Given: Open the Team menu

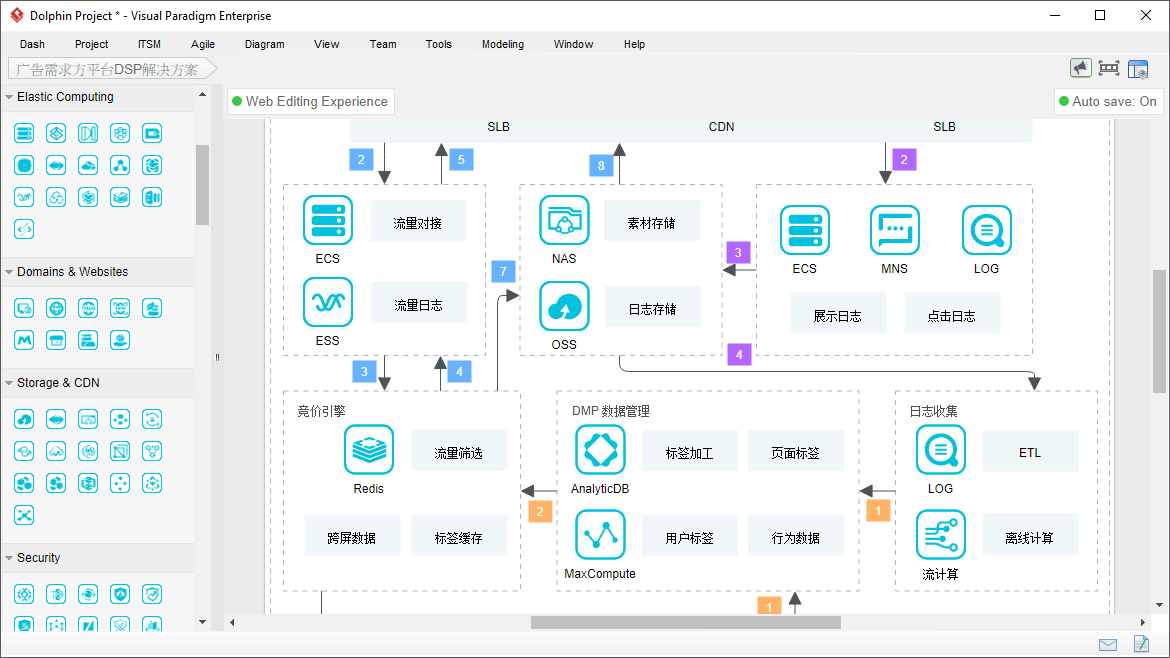Looking at the screenshot, I should [x=383, y=44].
